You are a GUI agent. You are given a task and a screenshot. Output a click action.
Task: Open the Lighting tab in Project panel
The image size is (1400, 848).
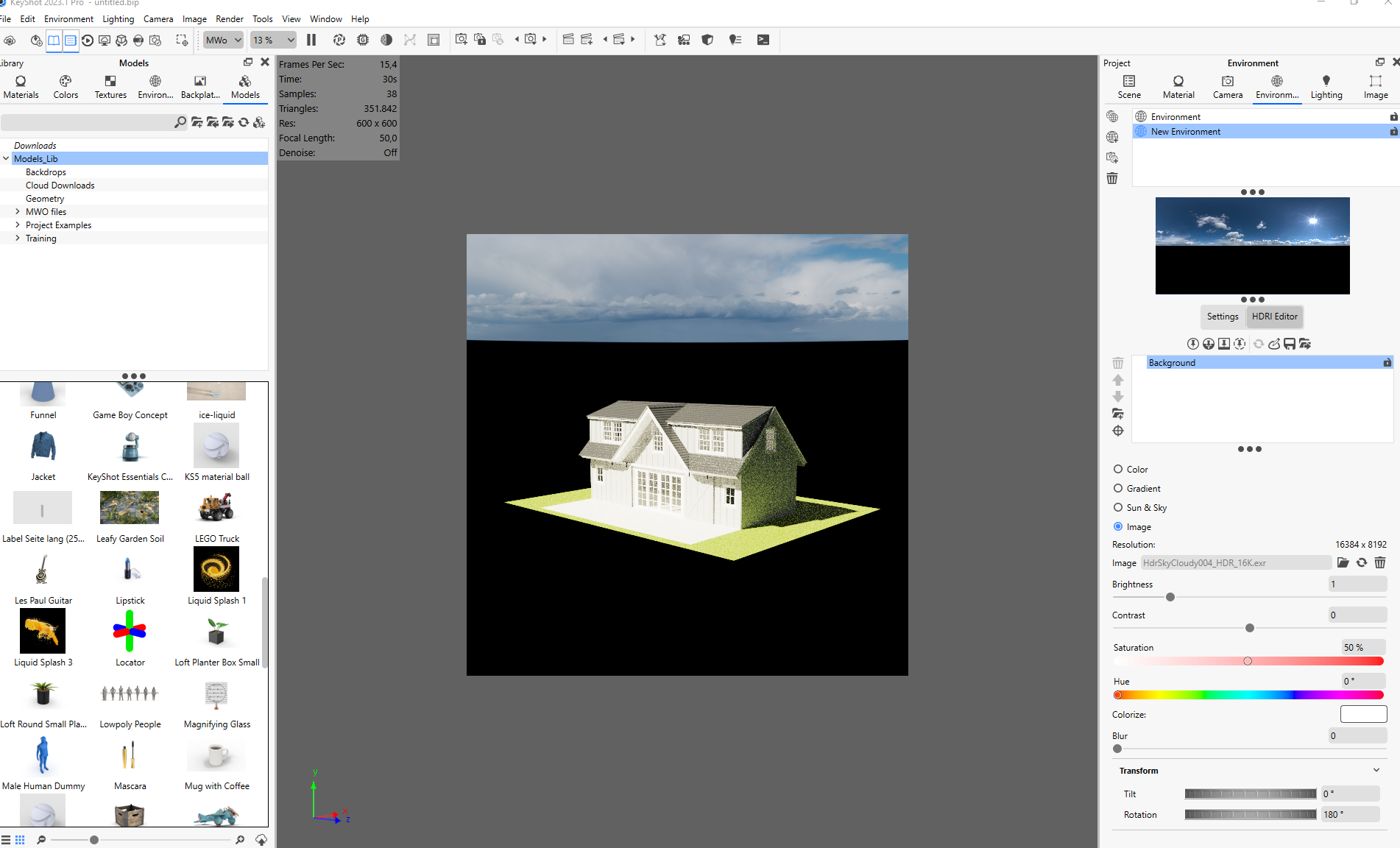click(1326, 87)
